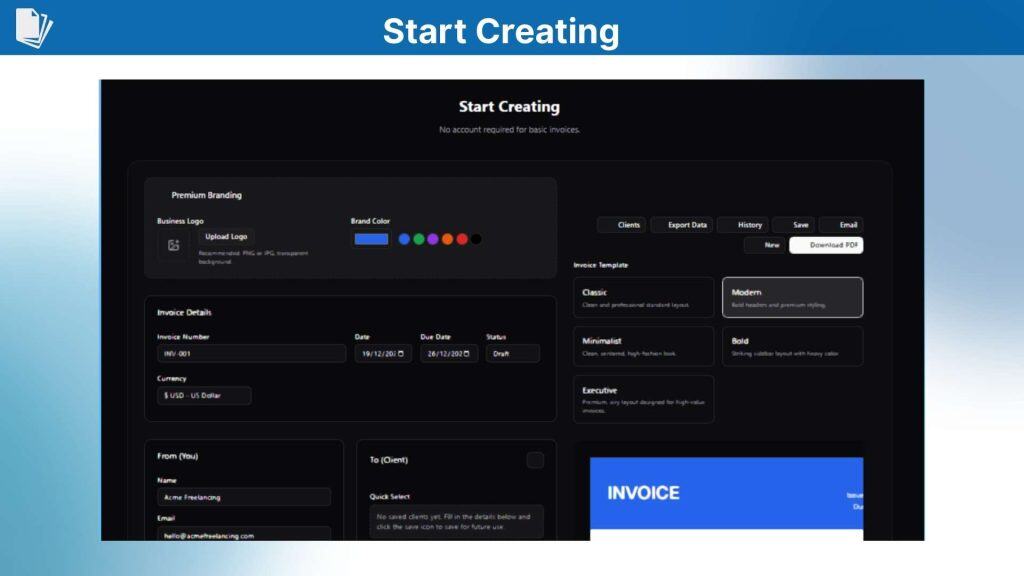
Task: Select the Executive invoice template
Action: [643, 399]
